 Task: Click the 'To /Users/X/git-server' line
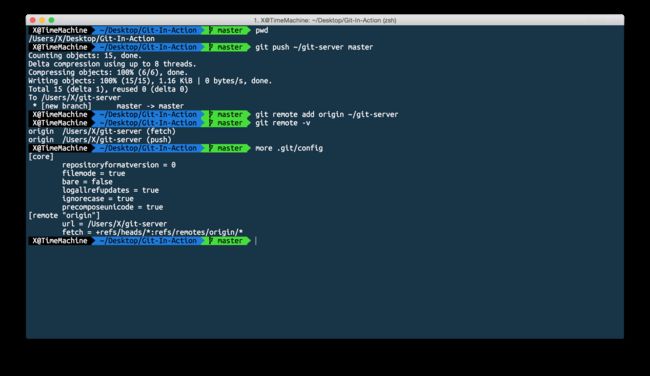tap(74, 97)
